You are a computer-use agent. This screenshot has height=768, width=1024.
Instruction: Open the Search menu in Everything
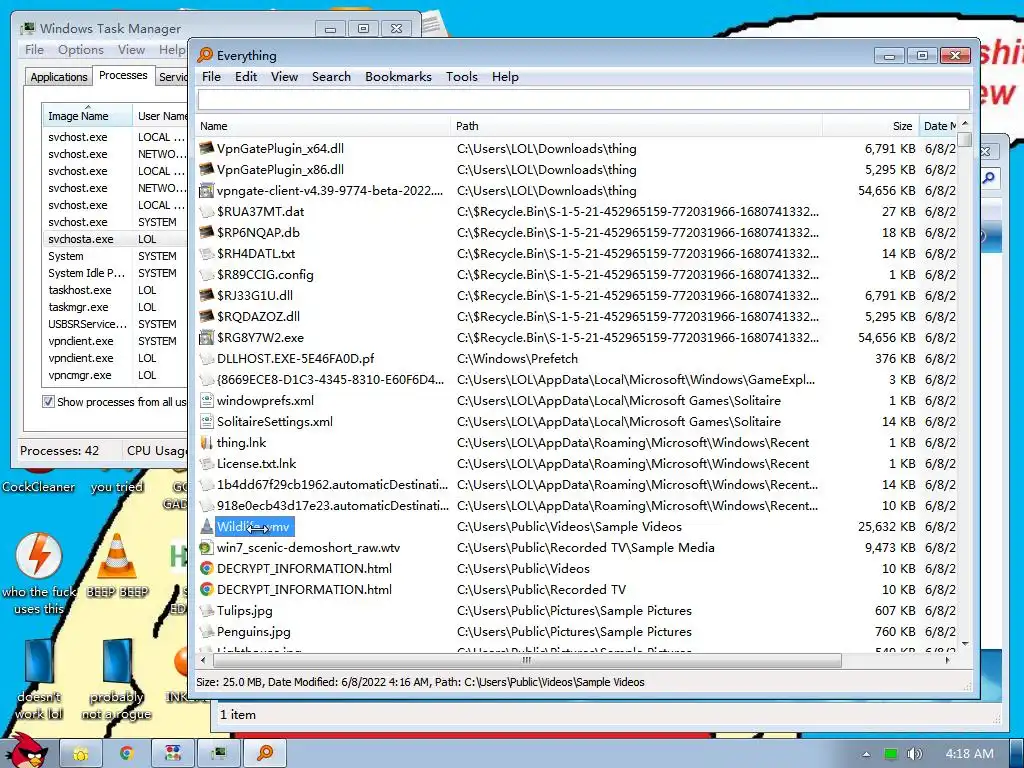[x=331, y=76]
